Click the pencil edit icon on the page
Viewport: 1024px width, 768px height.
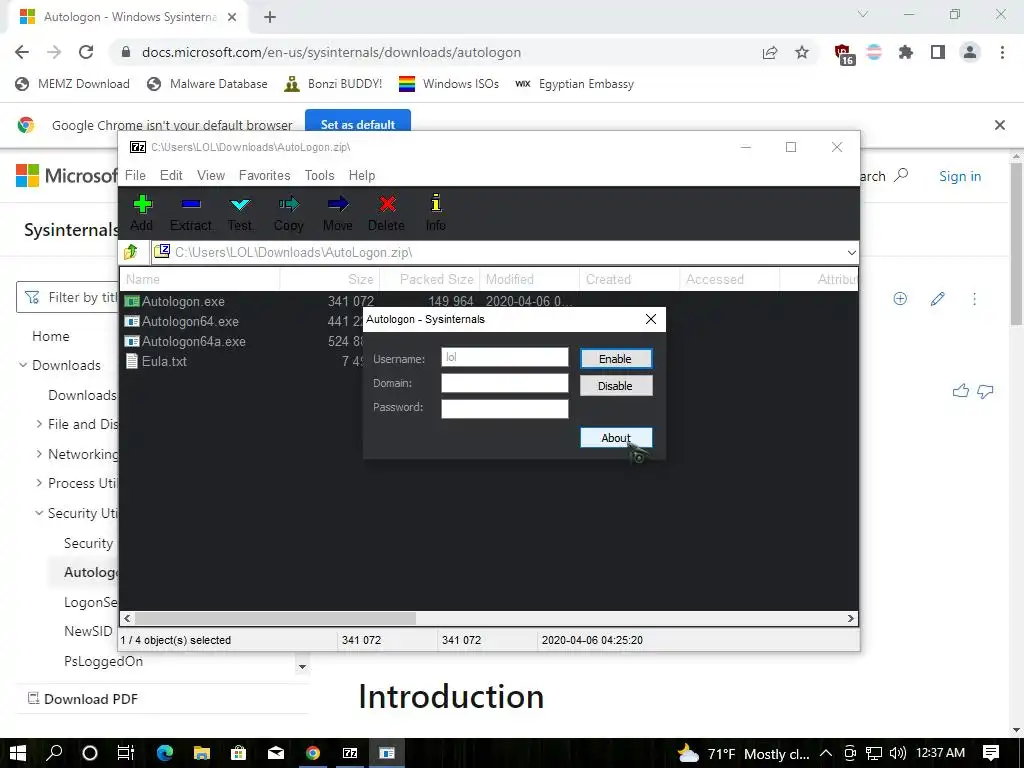pos(938,298)
